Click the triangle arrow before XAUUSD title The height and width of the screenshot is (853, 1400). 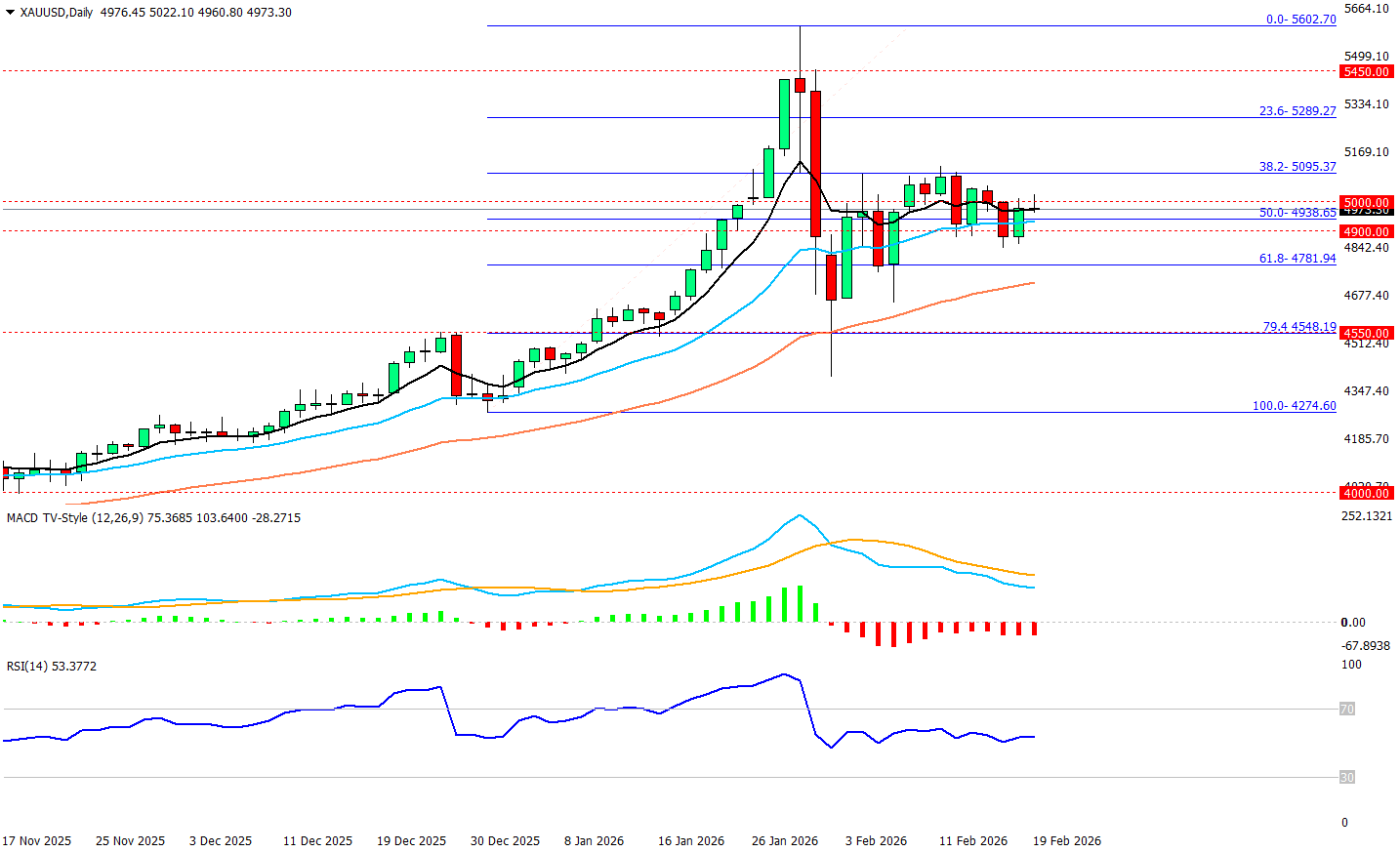click(10, 13)
